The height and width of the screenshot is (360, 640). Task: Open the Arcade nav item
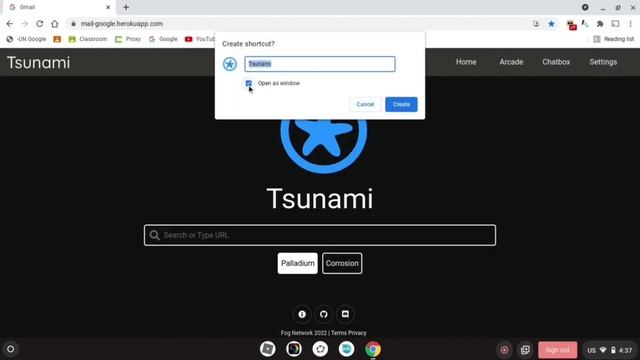click(x=511, y=62)
